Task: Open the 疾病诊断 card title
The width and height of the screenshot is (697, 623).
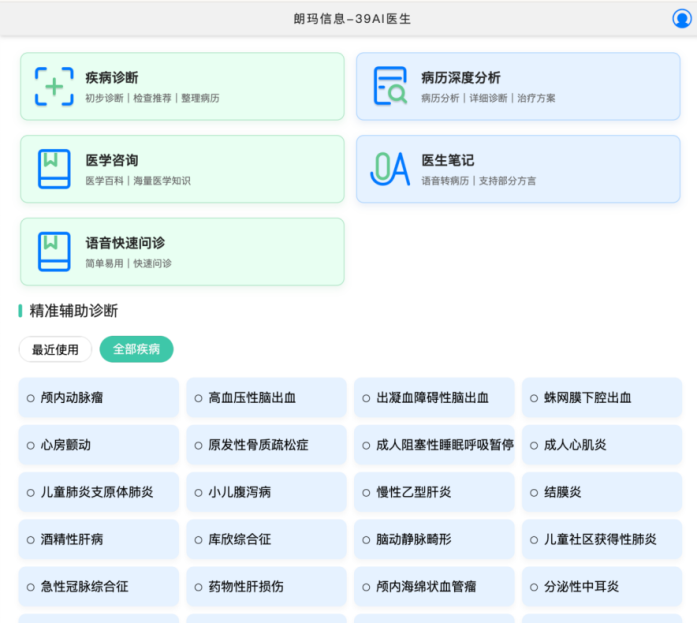Action: coord(112,78)
